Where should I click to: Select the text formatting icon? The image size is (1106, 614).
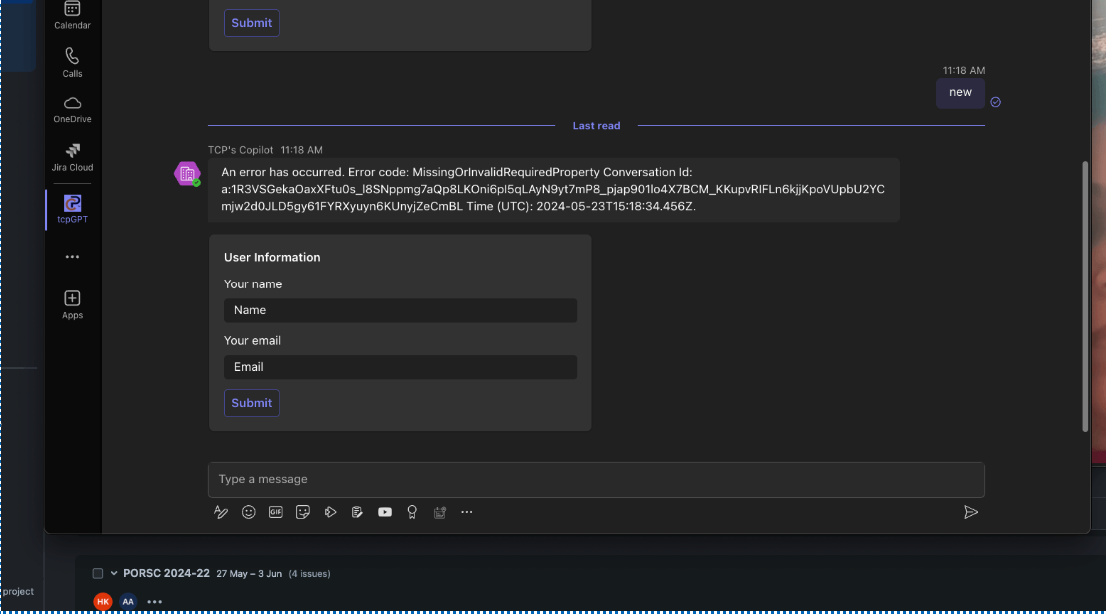click(x=220, y=511)
